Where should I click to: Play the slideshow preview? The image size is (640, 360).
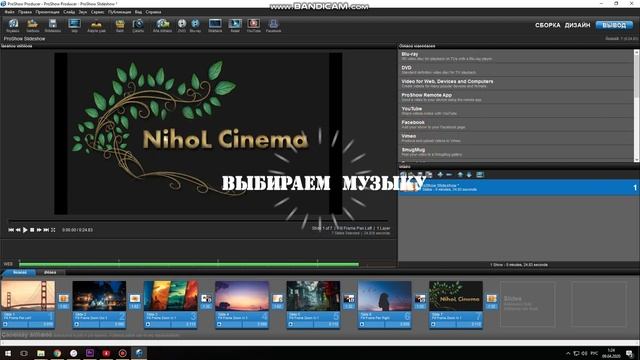[25, 230]
